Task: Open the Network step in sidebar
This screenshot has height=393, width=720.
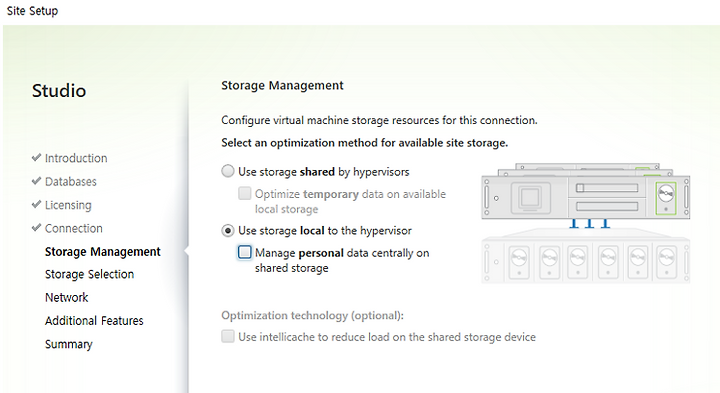Action: (67, 298)
